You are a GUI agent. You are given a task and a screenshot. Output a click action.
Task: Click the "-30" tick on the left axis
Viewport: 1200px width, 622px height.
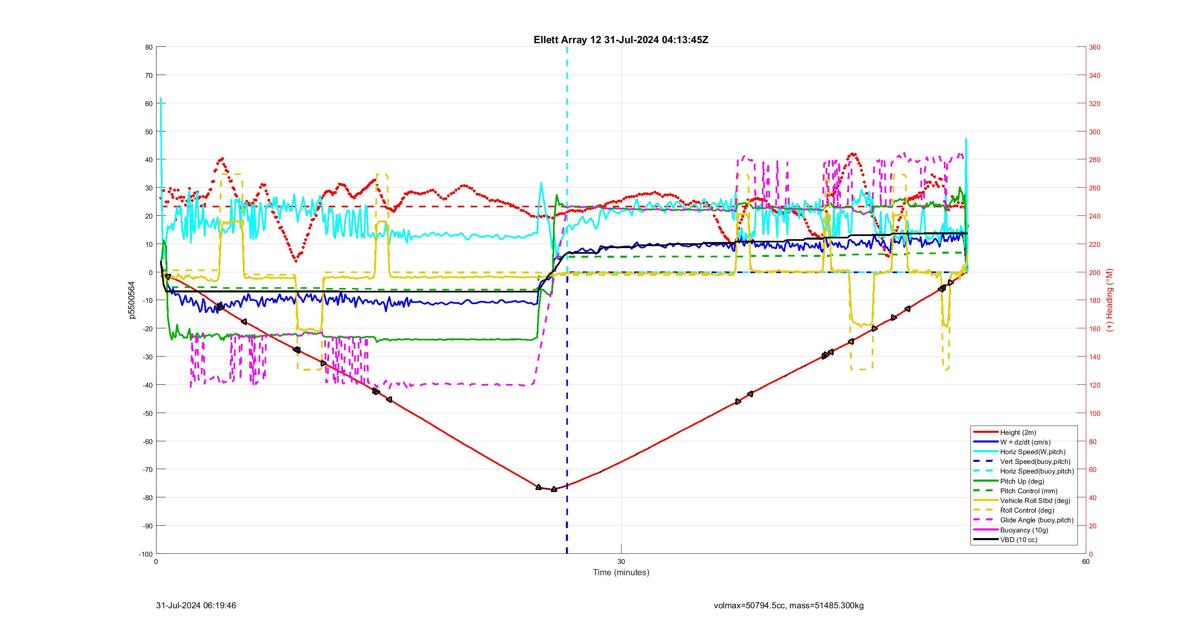147,357
